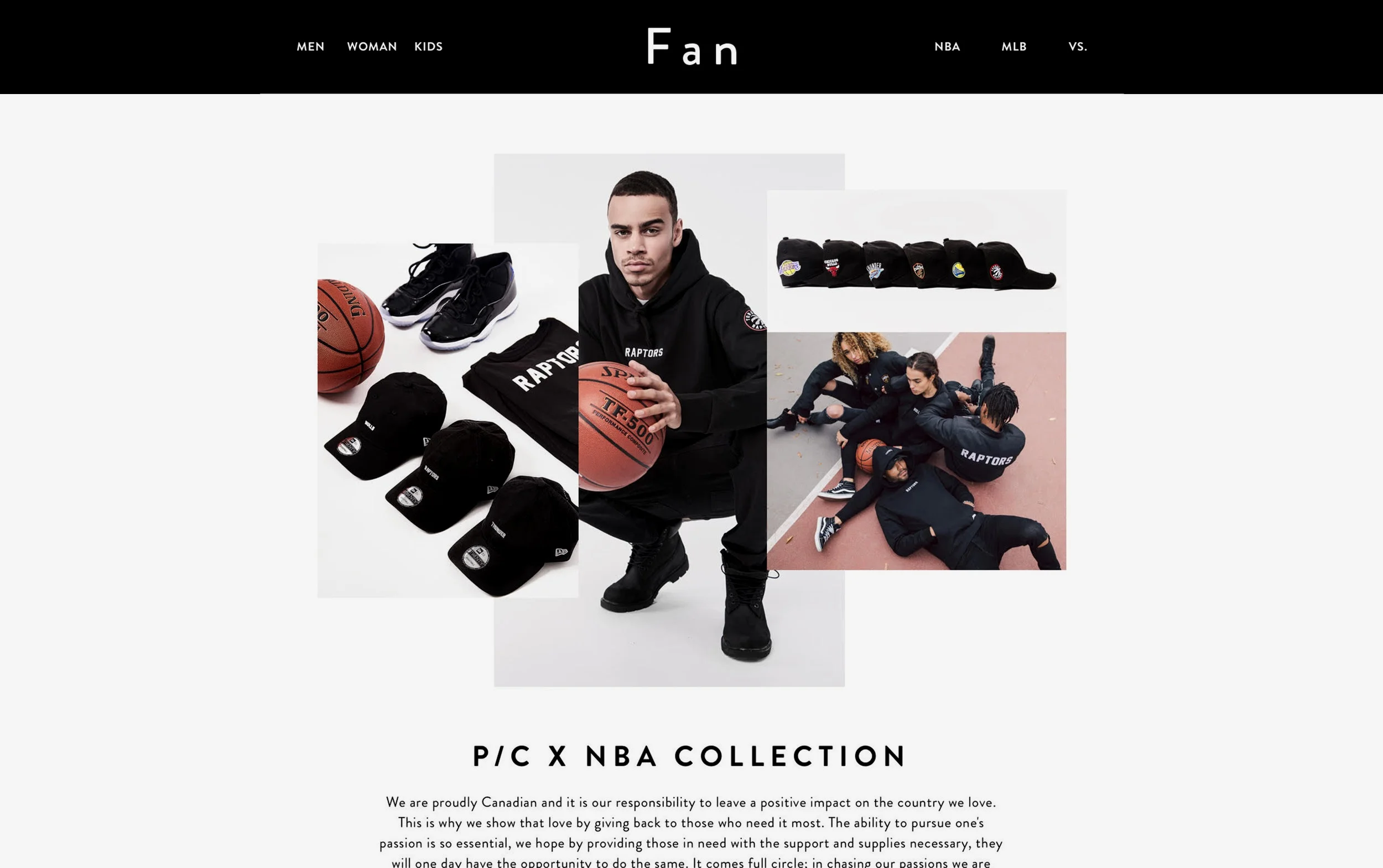Click the Lakers logo cap
This screenshot has height=868, width=1383.
tap(798, 263)
